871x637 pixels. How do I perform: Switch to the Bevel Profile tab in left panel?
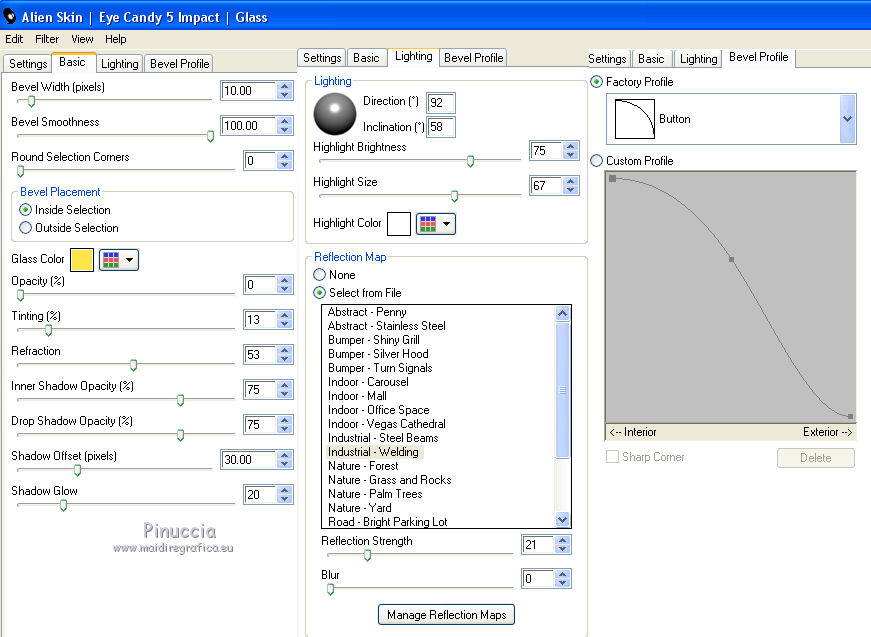click(x=179, y=64)
